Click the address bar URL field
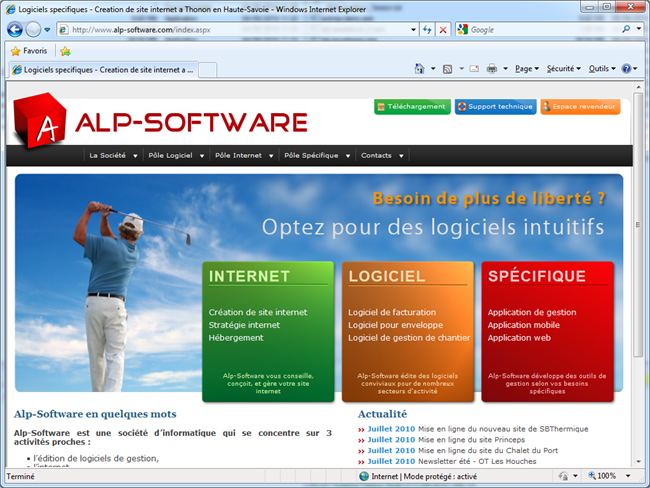 tap(240, 30)
